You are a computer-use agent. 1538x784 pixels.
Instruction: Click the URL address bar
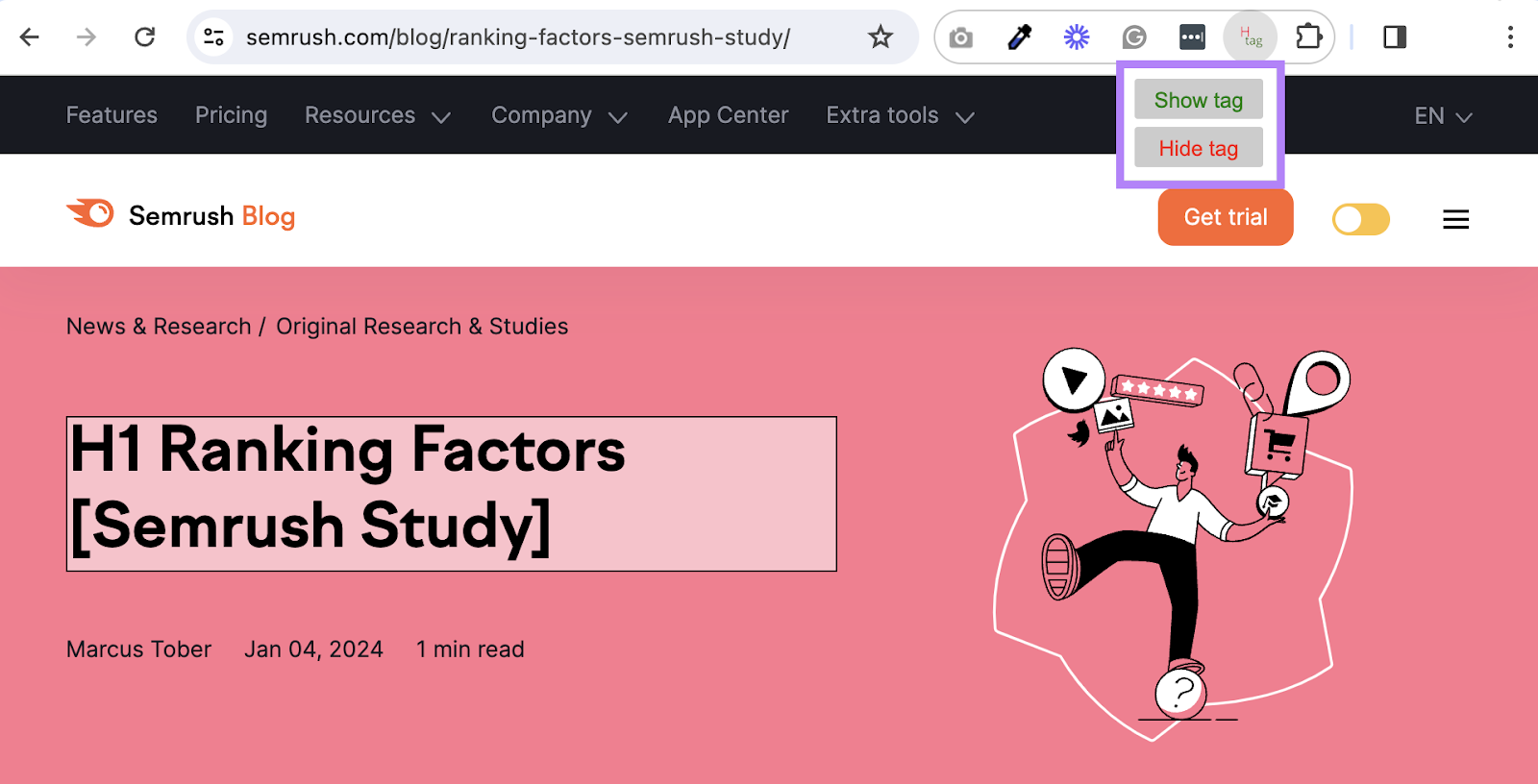519,37
